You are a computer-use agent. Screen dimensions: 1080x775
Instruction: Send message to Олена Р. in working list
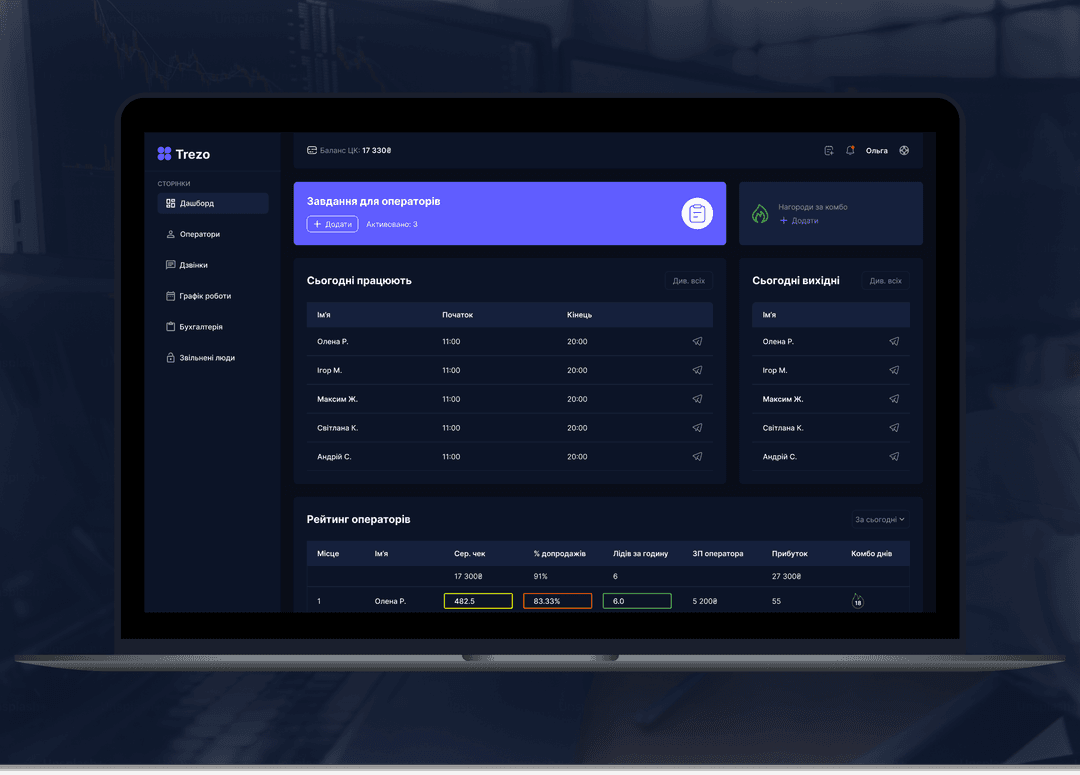click(697, 342)
